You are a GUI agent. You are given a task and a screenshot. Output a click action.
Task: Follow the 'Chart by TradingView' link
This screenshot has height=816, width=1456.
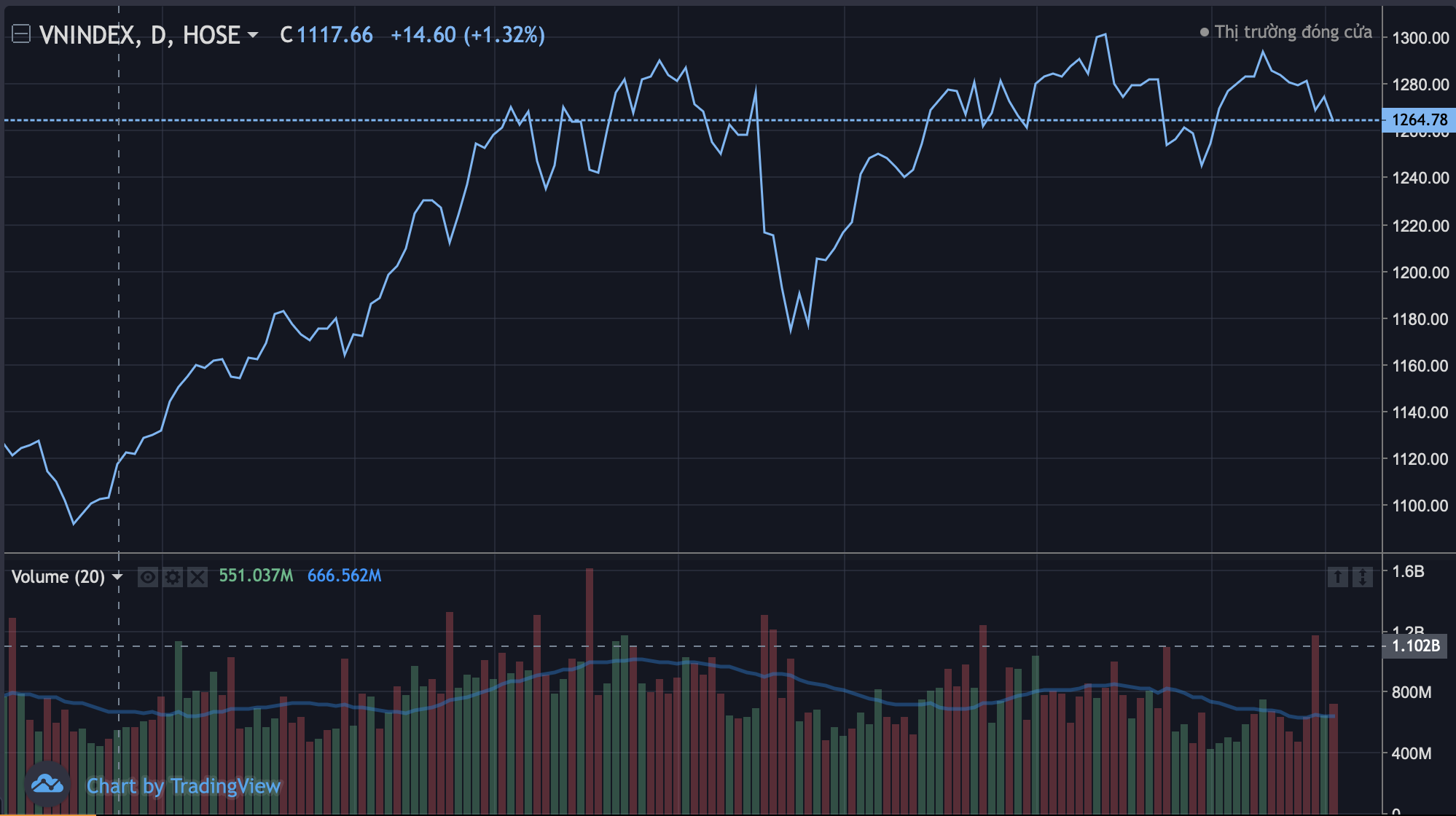(x=184, y=785)
